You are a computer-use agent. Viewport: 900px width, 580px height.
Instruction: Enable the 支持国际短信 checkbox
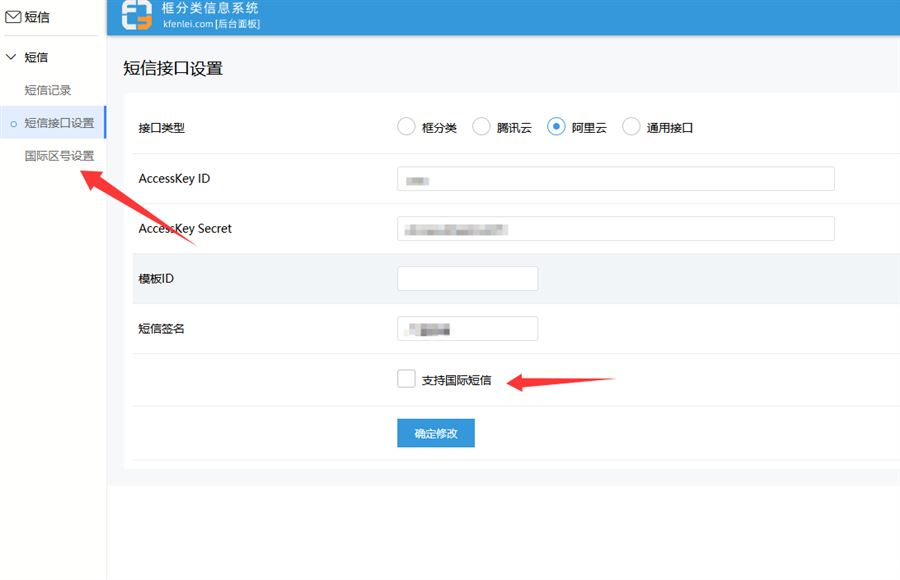(406, 379)
